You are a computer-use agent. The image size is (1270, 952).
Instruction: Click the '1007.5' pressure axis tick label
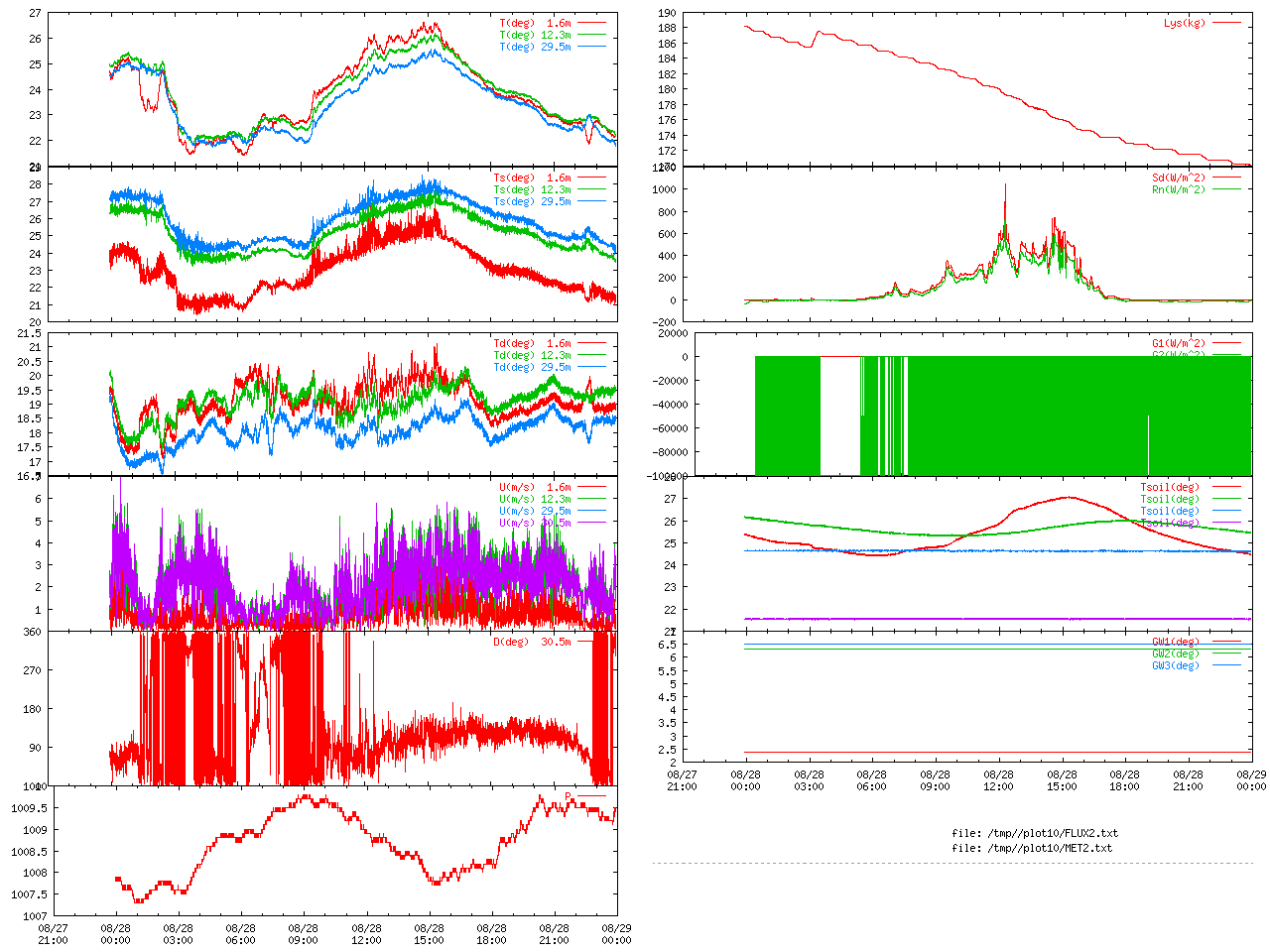click(x=27, y=894)
